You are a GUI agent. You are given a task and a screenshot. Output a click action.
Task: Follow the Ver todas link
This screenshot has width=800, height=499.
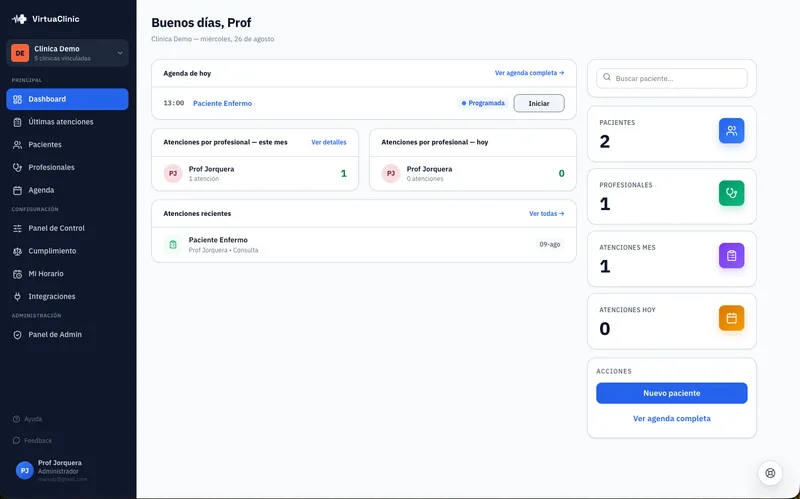click(x=546, y=214)
